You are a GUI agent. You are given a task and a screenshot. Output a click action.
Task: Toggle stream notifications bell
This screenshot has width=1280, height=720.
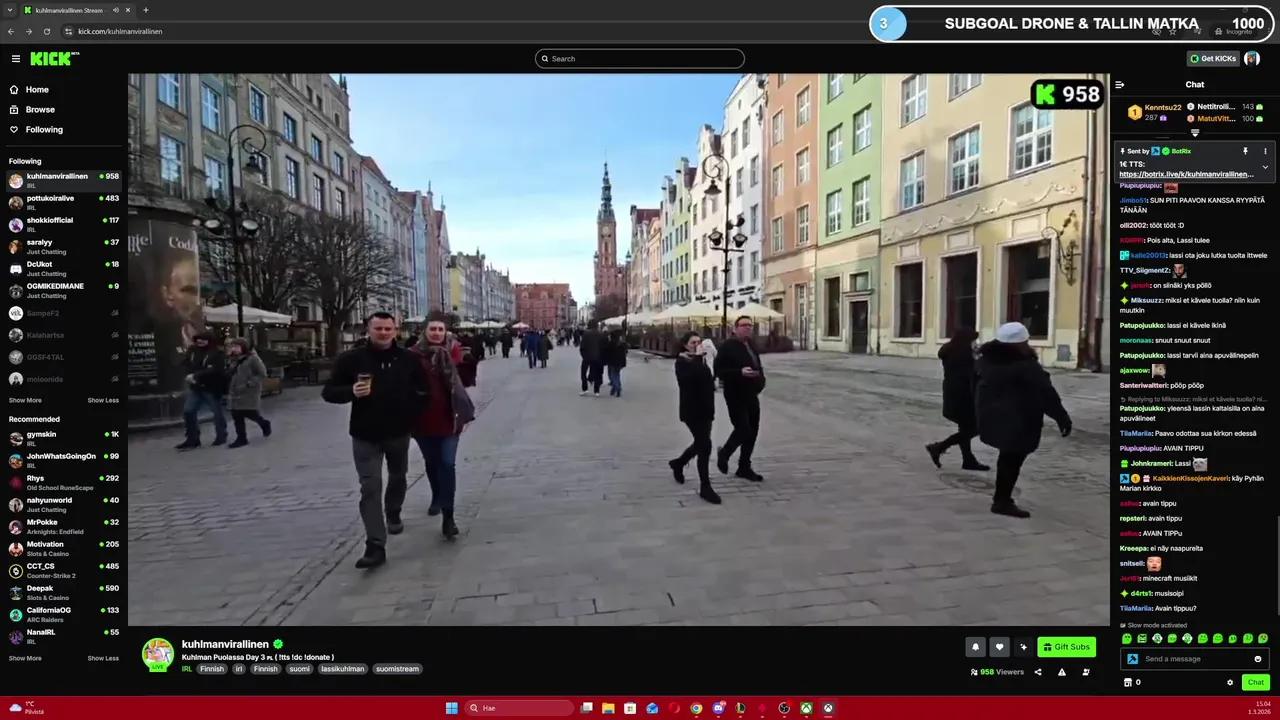975,647
